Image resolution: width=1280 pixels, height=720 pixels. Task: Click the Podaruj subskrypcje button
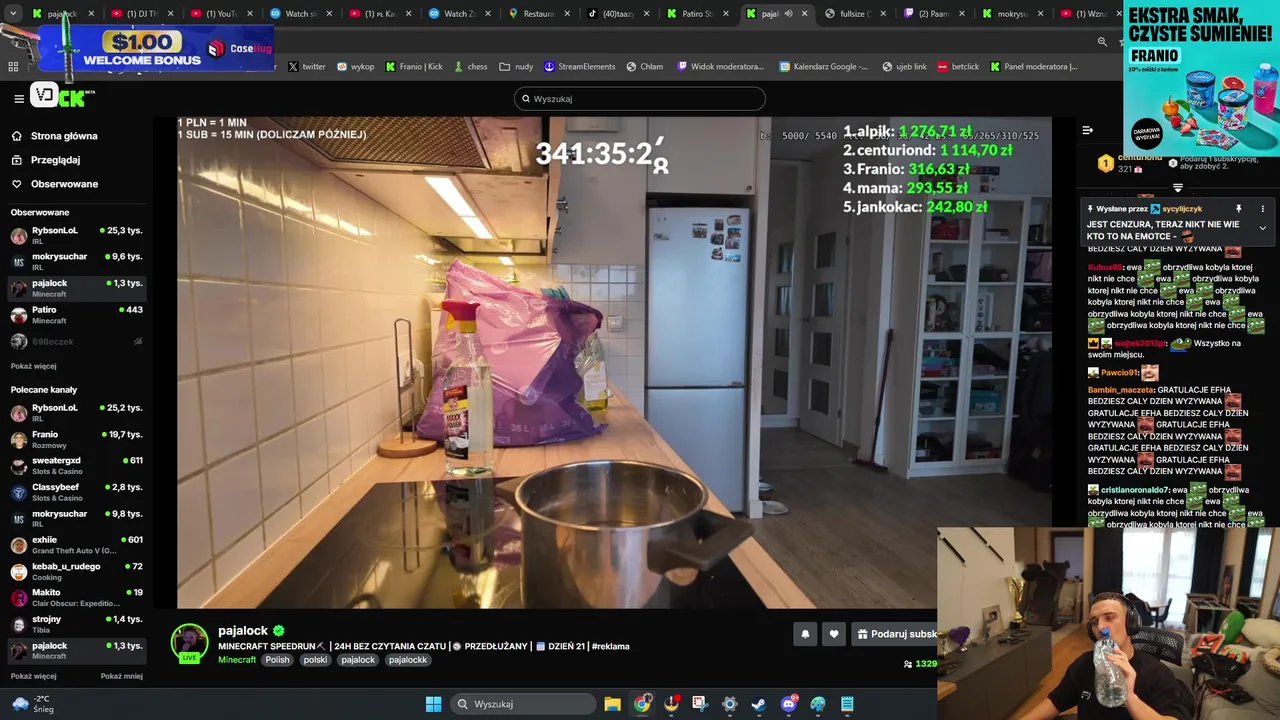pyautogui.click(x=895, y=634)
